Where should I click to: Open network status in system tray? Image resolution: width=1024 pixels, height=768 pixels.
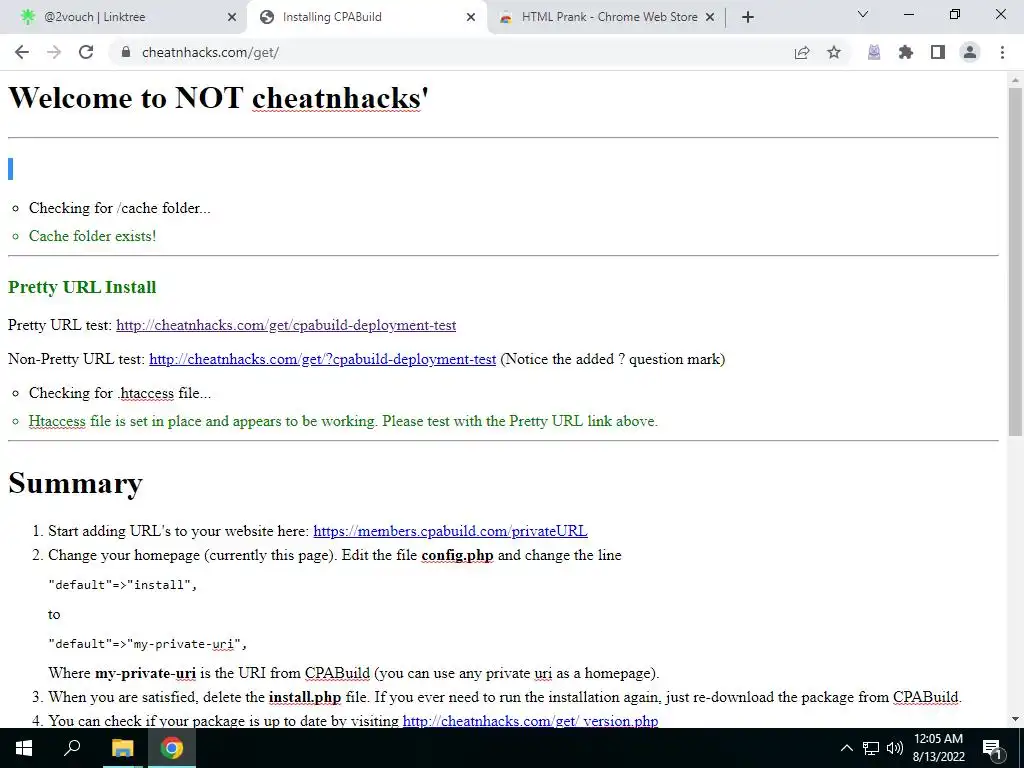(871, 748)
